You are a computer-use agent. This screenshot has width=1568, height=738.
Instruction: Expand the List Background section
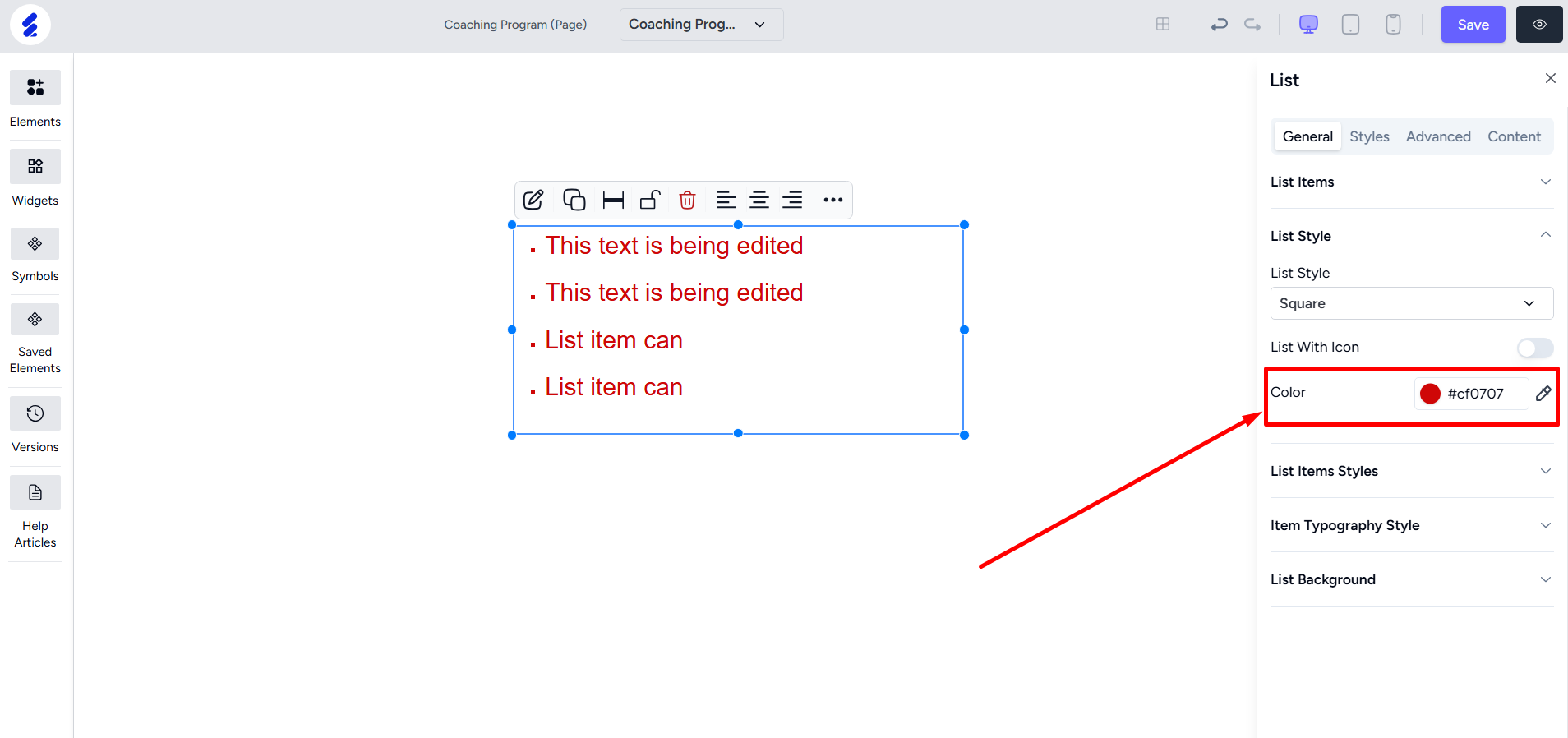[1412, 579]
